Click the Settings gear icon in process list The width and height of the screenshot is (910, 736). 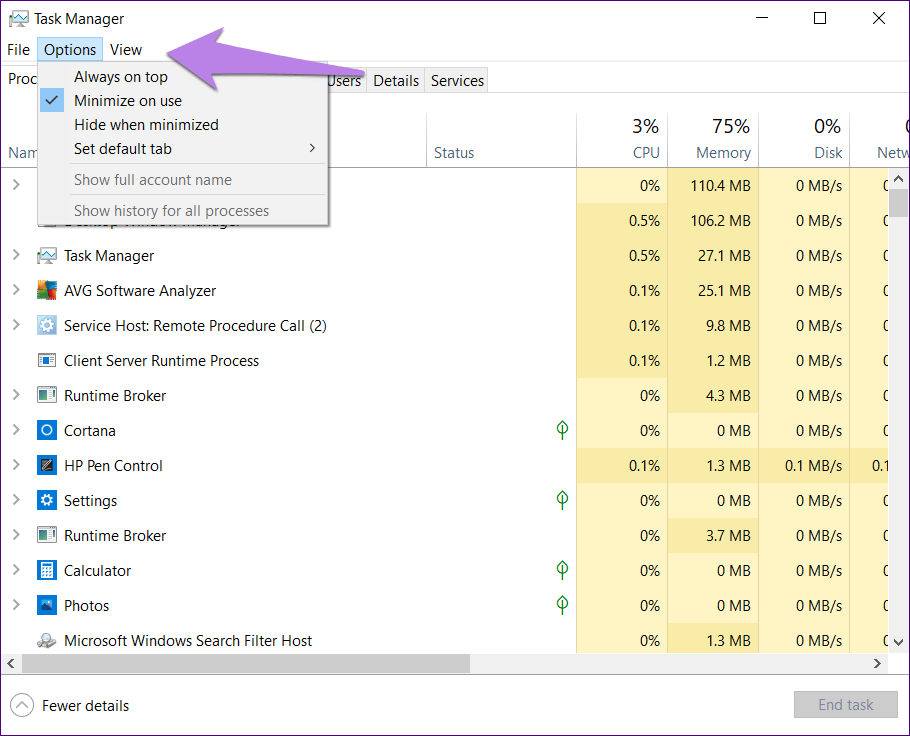pyautogui.click(x=46, y=500)
